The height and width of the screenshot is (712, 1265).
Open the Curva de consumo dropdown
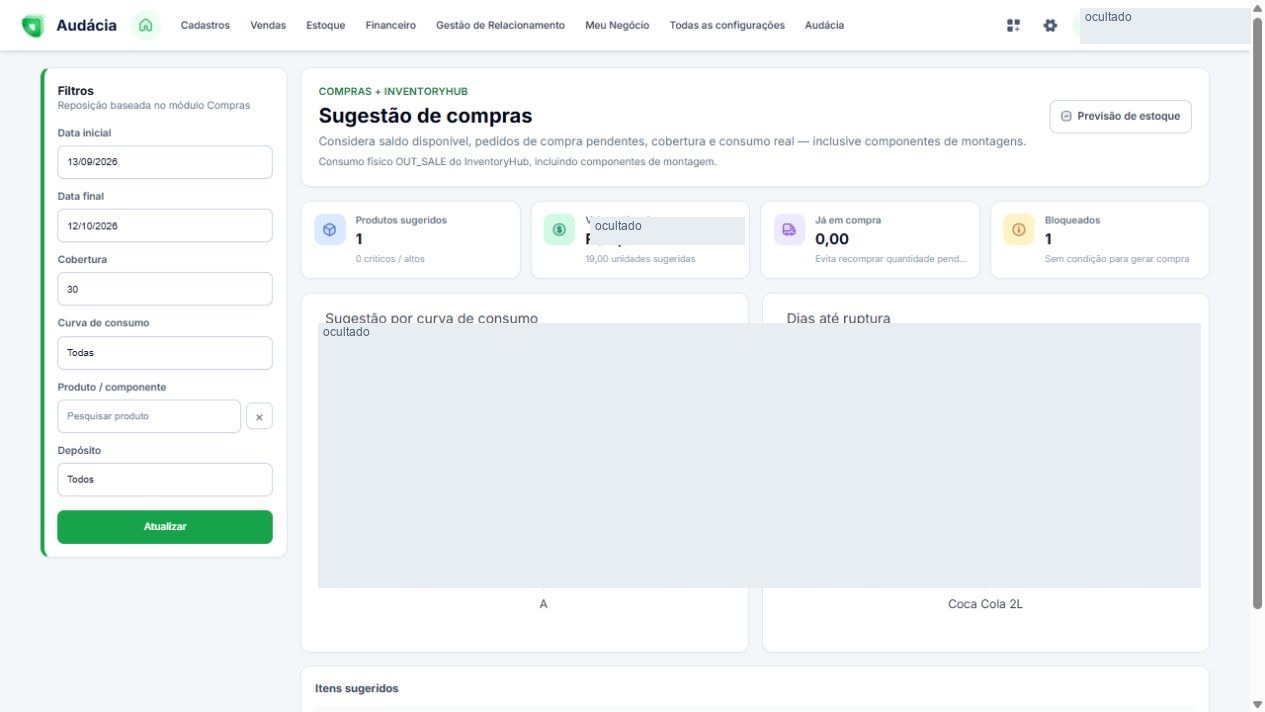165,353
